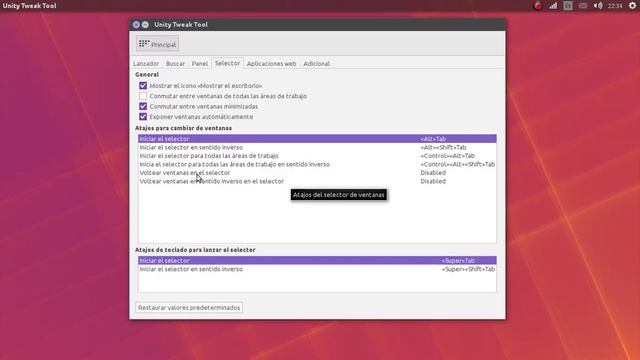This screenshot has height=360, width=640.
Task: Open the battery indicator in top panel
Action: (583, 6)
